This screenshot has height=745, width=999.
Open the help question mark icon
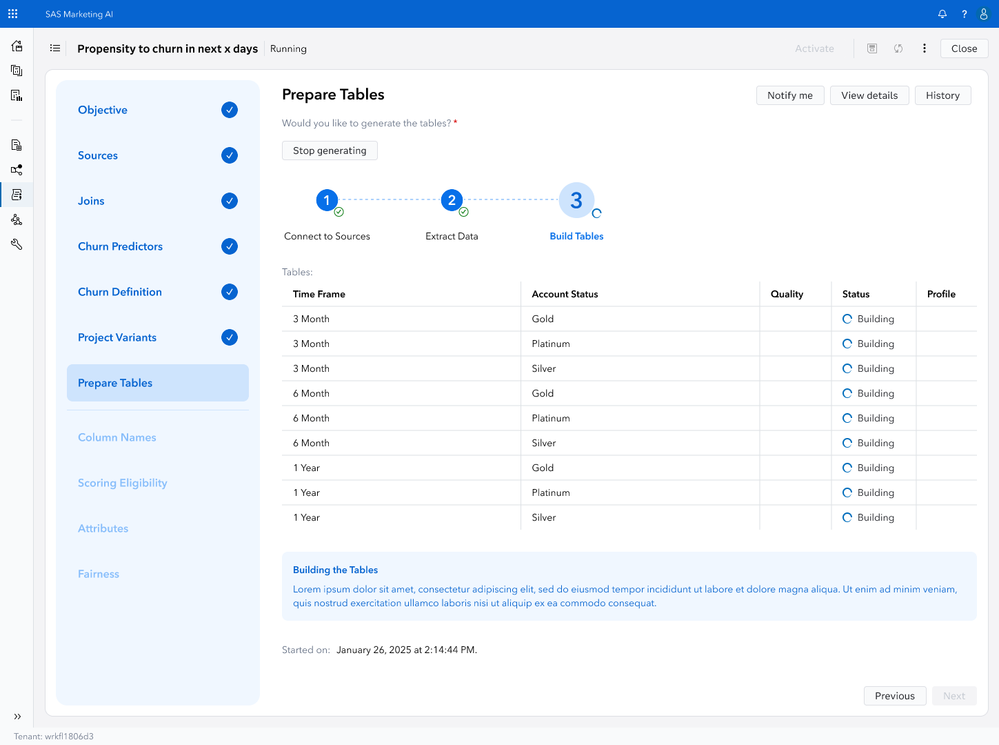click(964, 14)
